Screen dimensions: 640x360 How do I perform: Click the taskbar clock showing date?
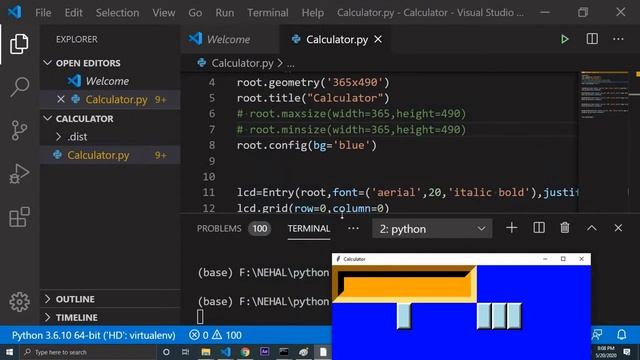pyautogui.click(x=606, y=352)
